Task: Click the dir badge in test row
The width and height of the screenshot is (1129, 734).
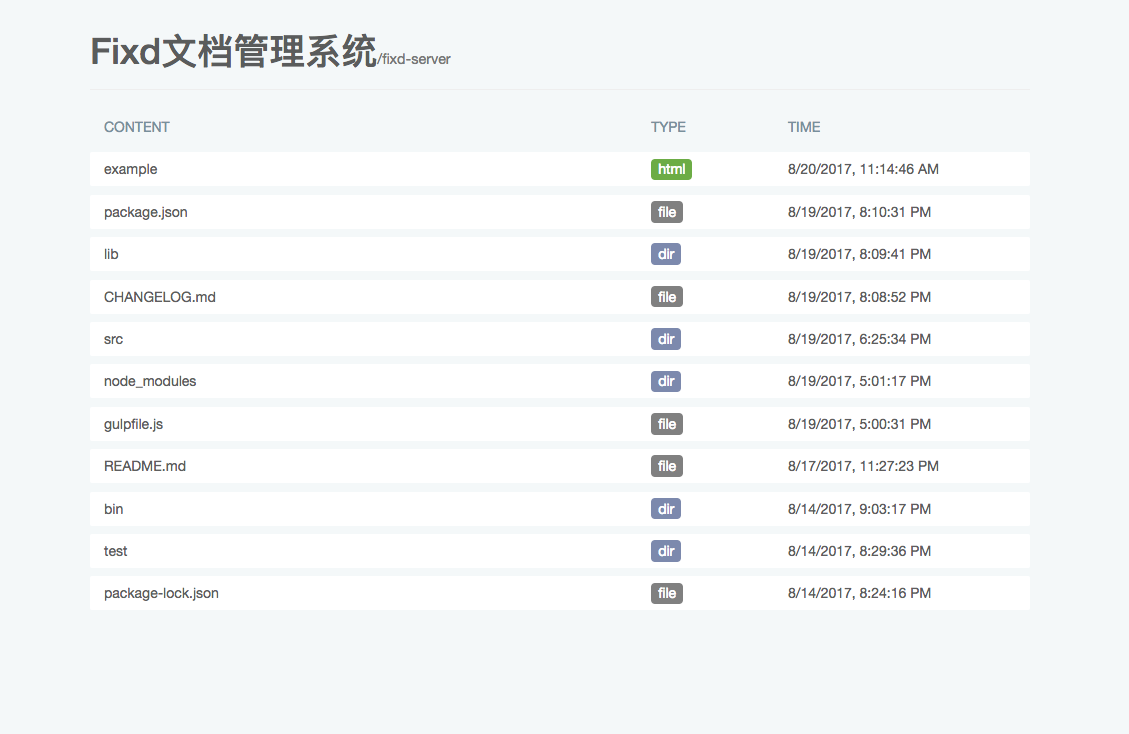Action: 666,551
